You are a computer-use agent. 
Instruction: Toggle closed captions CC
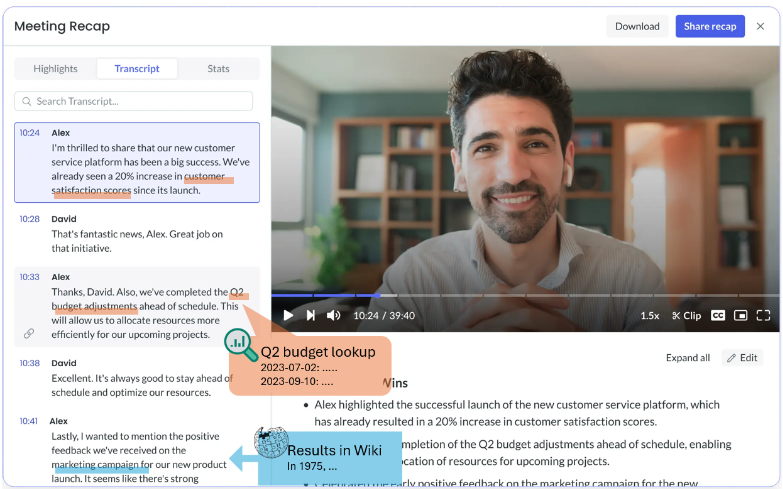[x=718, y=316]
